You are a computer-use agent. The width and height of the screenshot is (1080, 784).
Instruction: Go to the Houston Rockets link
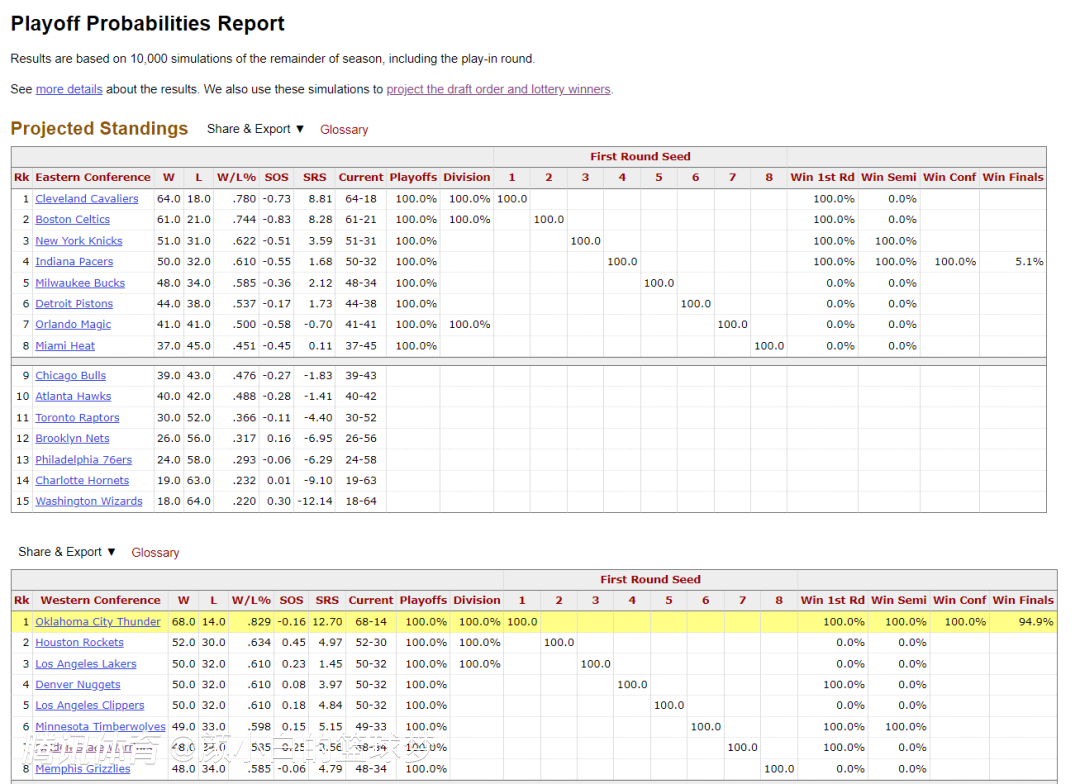[79, 642]
